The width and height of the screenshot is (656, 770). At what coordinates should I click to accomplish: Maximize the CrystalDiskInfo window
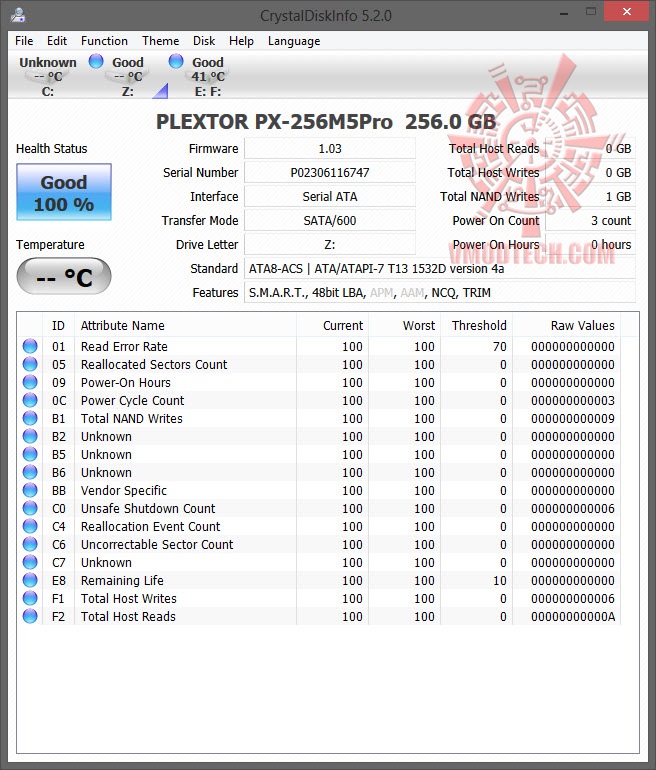coord(591,12)
